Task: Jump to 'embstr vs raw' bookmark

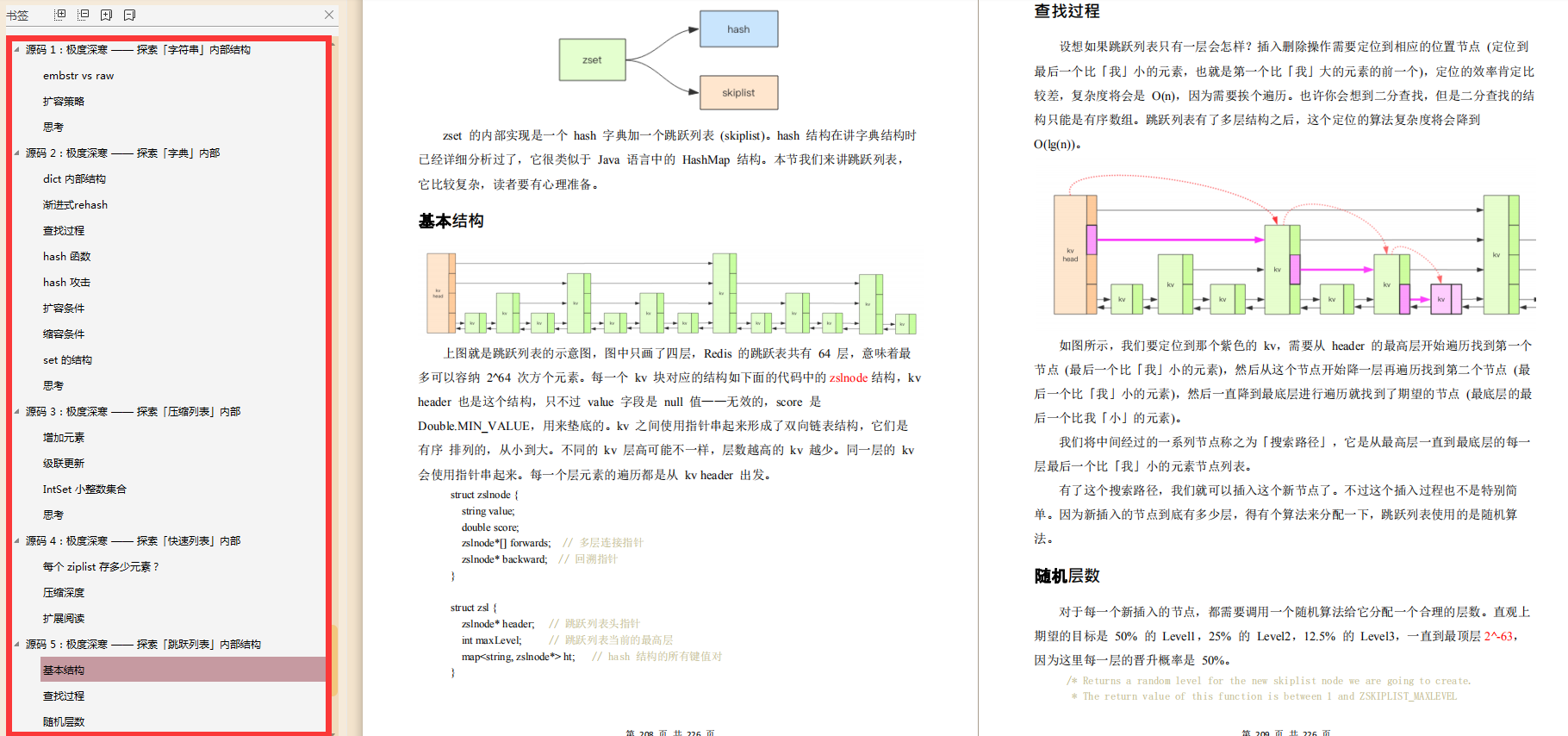Action: (x=78, y=76)
